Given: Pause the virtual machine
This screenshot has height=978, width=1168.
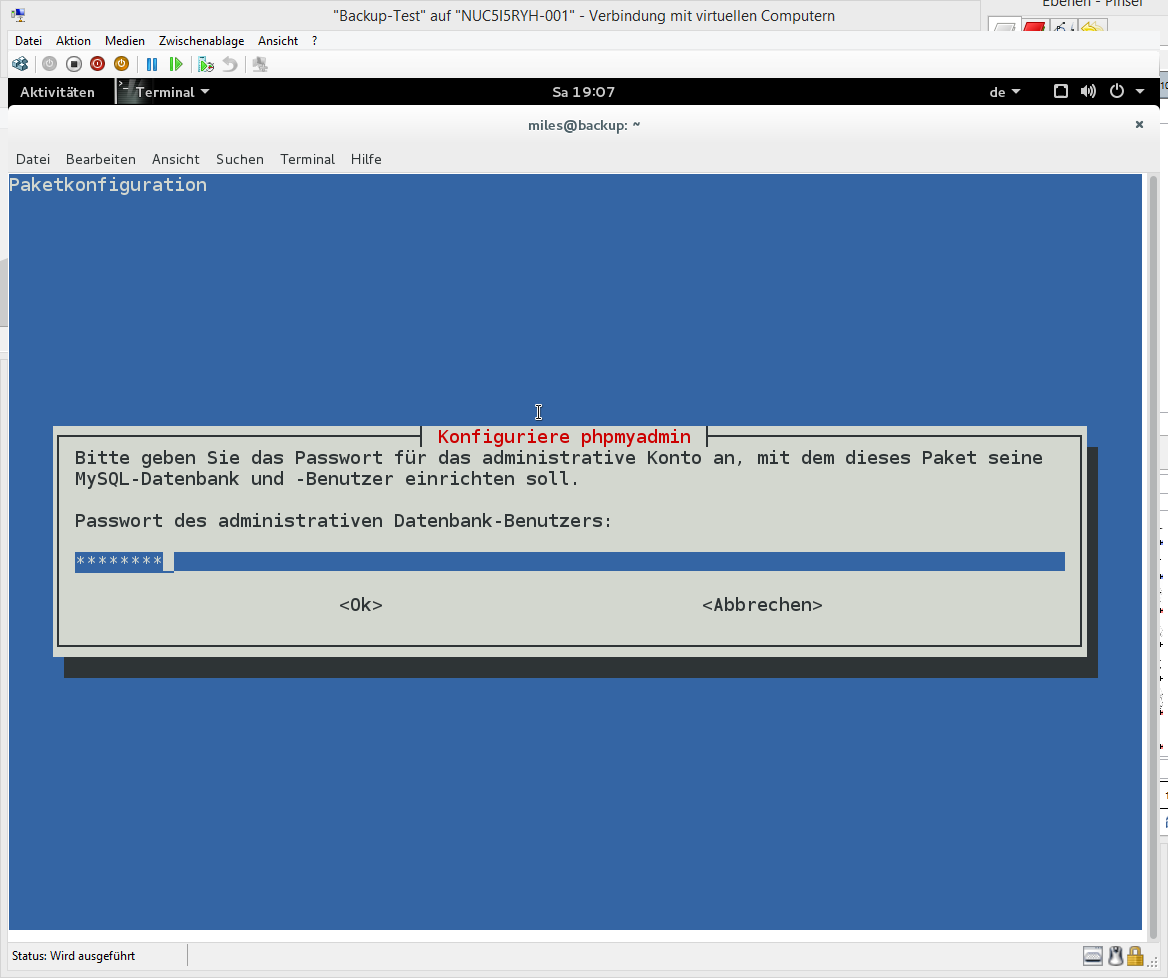Looking at the screenshot, I should pos(152,65).
